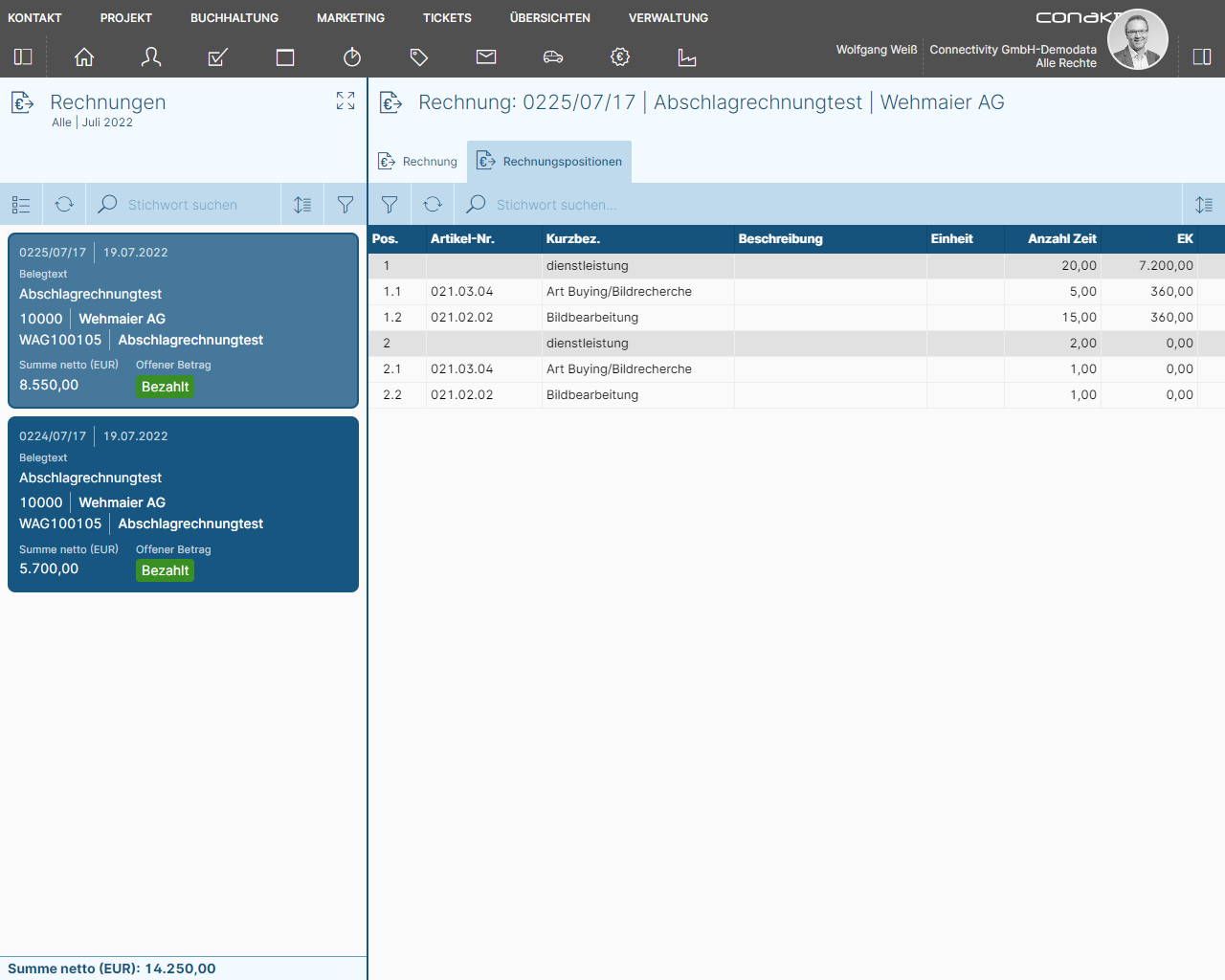This screenshot has width=1225, height=980.
Task: Open the tasks checkmark icon
Action: point(218,57)
